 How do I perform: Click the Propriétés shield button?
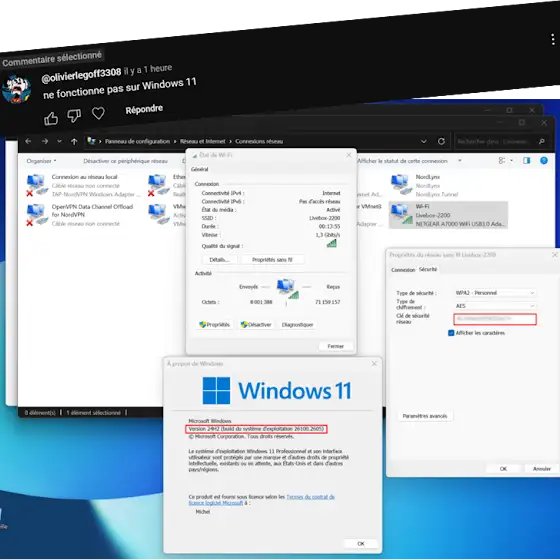coord(214,325)
